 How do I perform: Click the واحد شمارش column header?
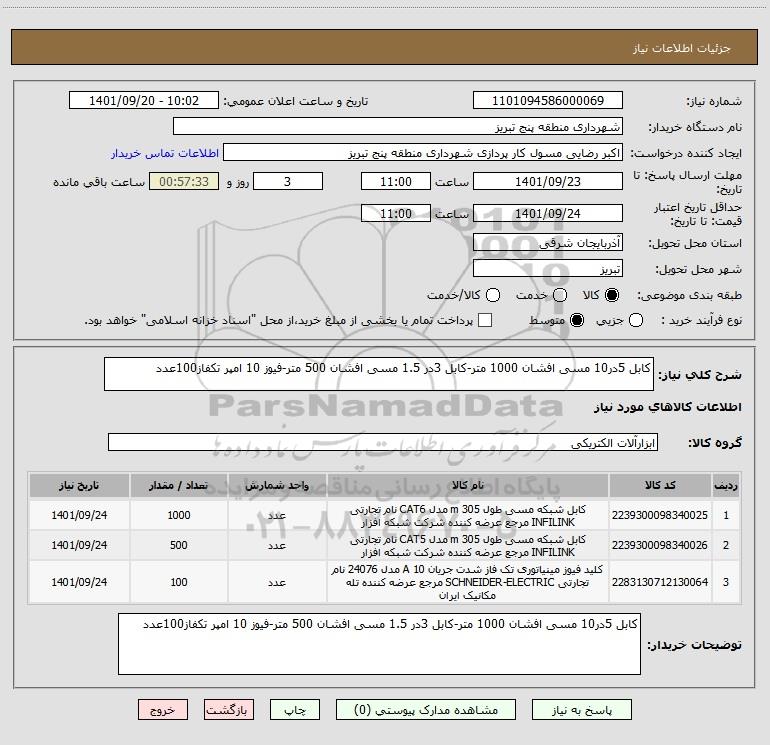(x=277, y=485)
